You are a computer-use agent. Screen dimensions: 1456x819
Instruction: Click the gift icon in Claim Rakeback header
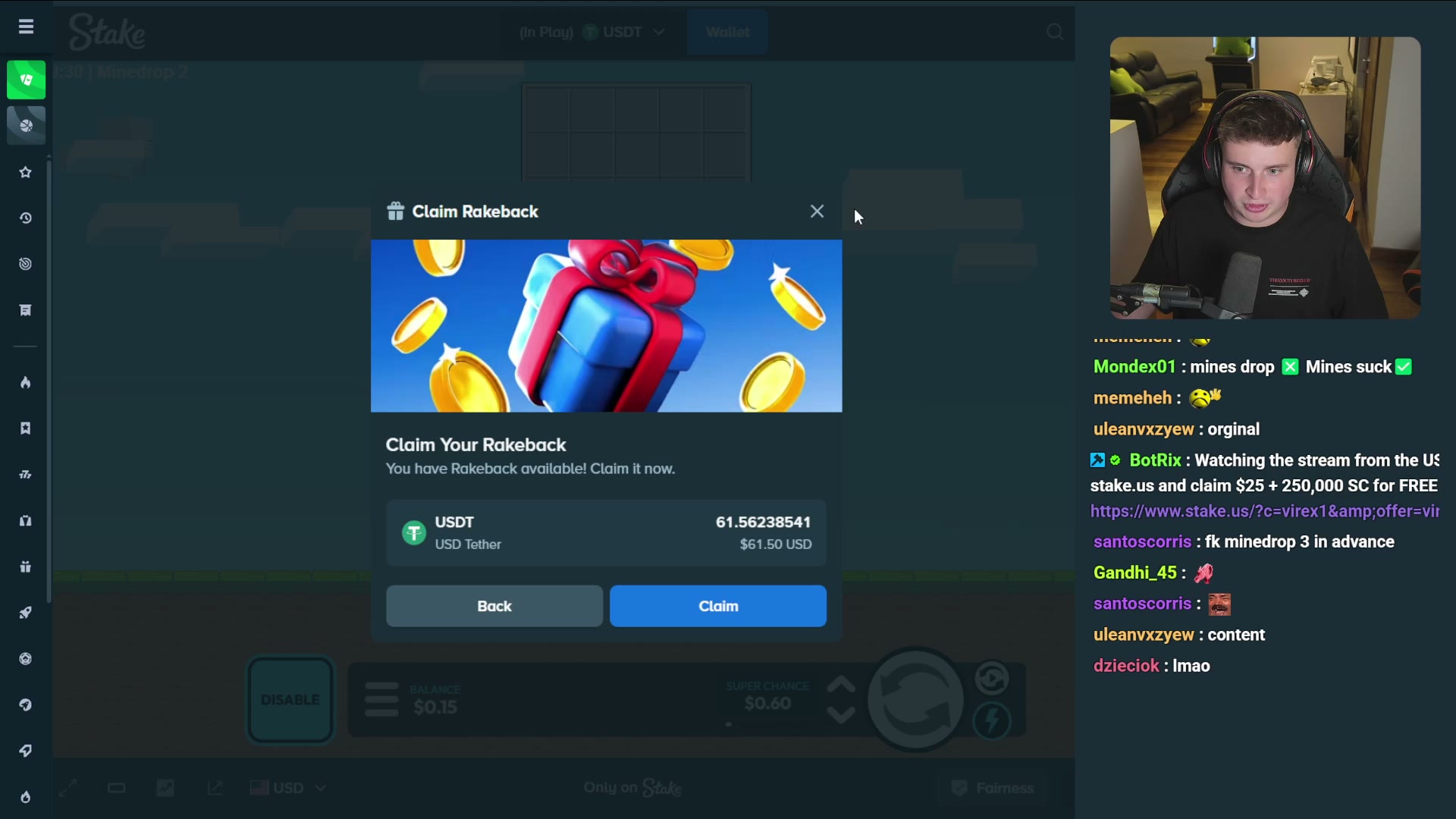[x=395, y=211]
